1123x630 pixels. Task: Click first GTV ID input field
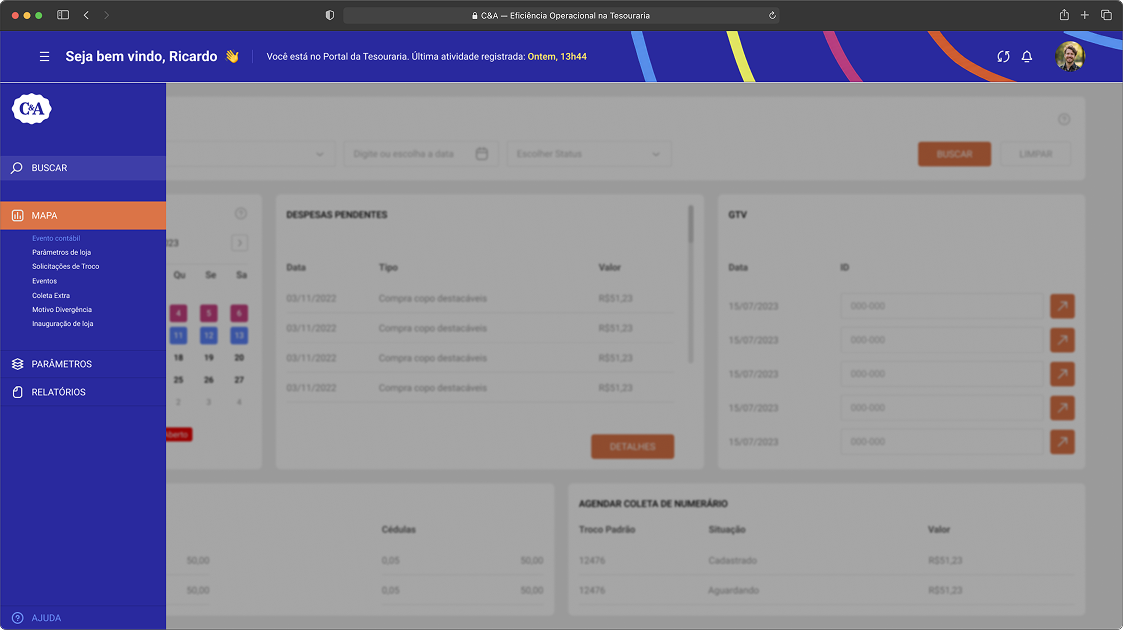pyautogui.click(x=942, y=306)
